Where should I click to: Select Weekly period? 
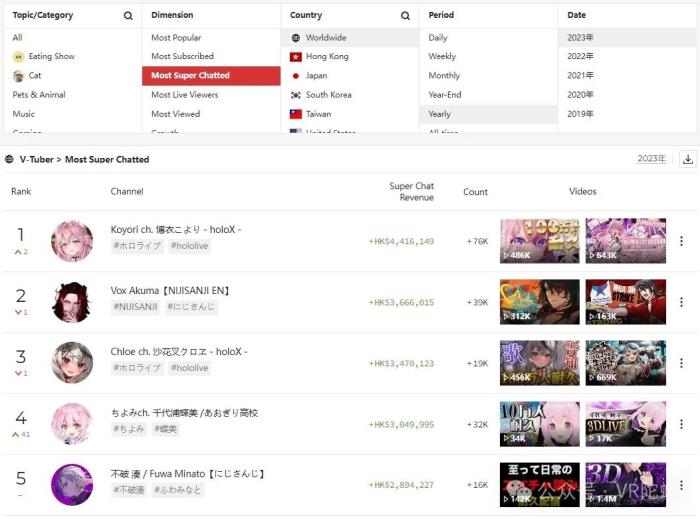pyautogui.click(x=442, y=56)
